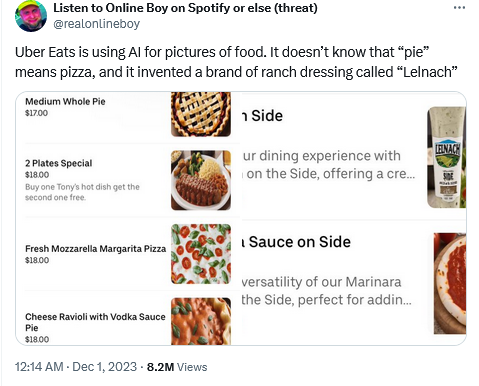The height and width of the screenshot is (386, 479).
Task: Select the Fresh Mozzarella Margarita Pizza title
Action: (x=96, y=249)
